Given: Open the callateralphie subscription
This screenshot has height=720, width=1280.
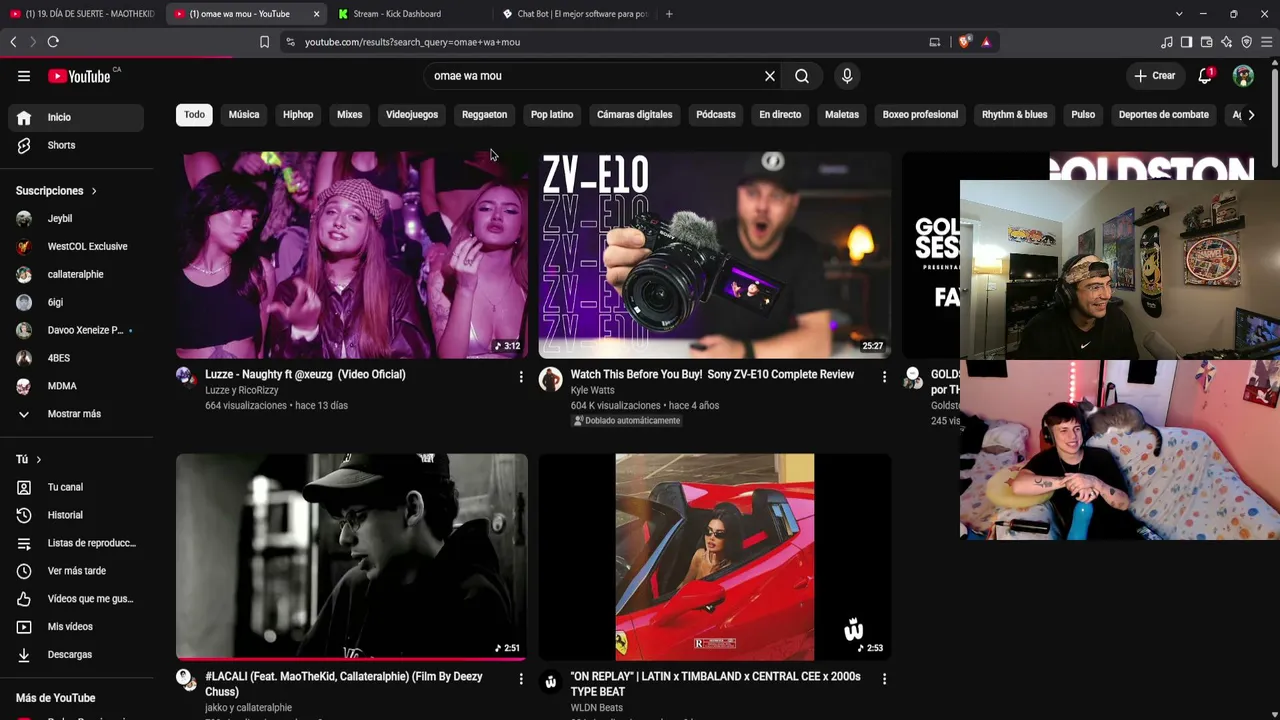Looking at the screenshot, I should (x=76, y=274).
